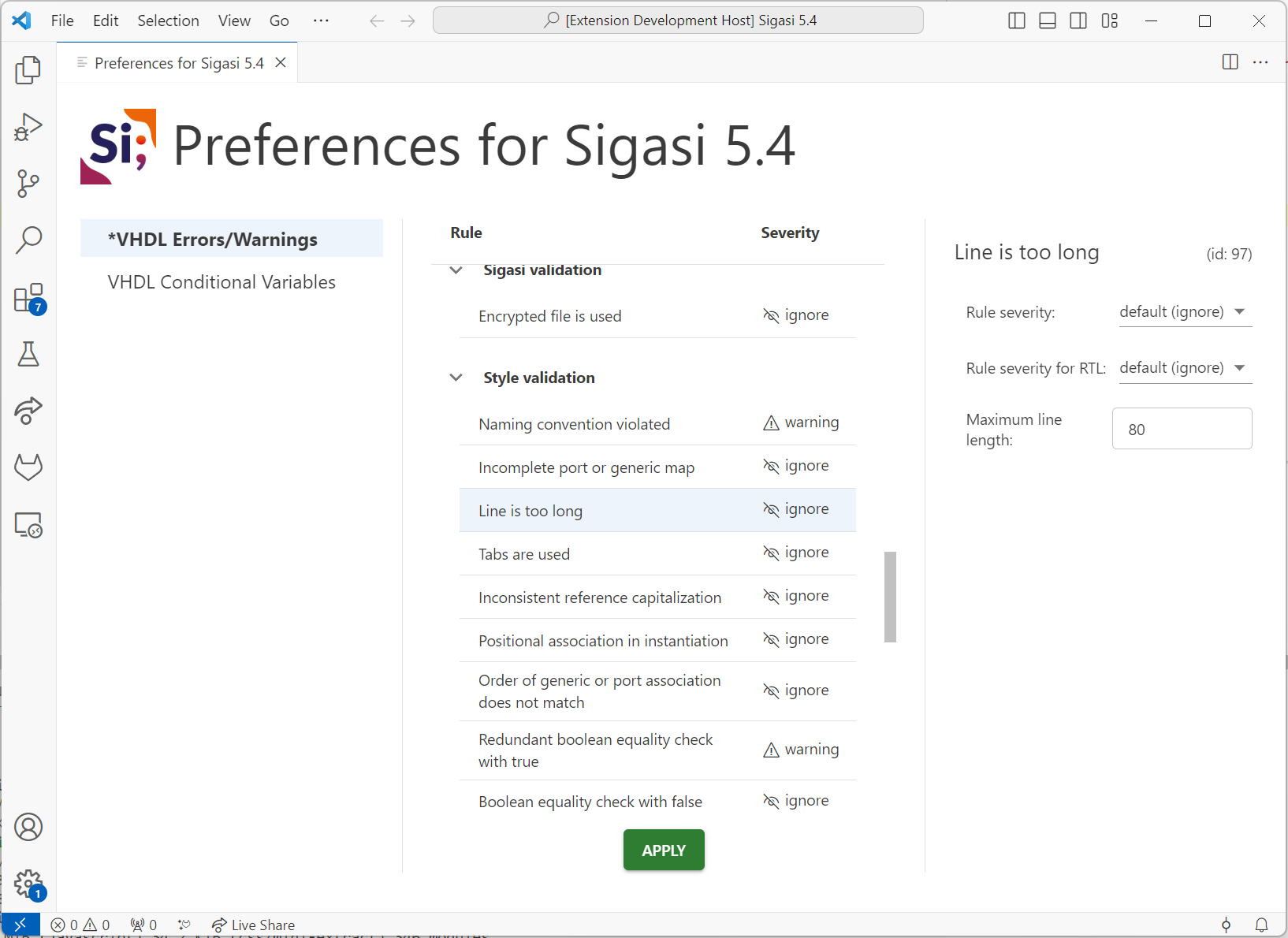Viewport: 1288px width, 938px height.
Task: Open editor More Actions ellipsis
Action: (x=1260, y=62)
